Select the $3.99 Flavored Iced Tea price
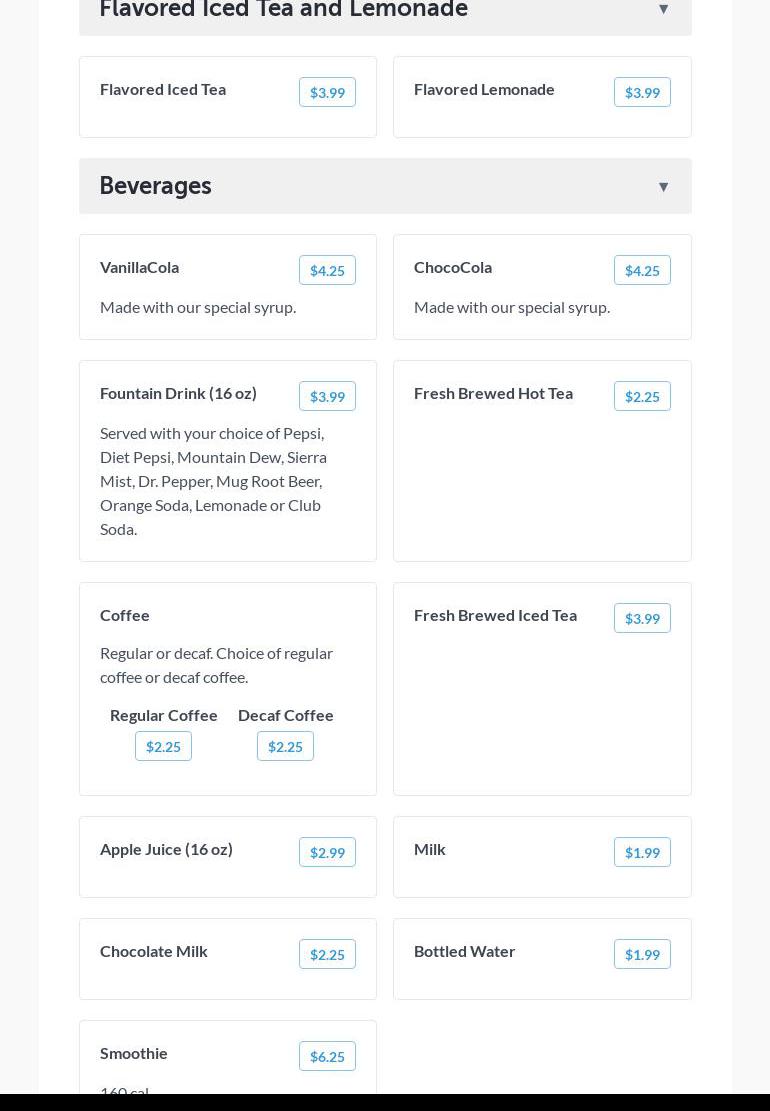 click(x=327, y=92)
